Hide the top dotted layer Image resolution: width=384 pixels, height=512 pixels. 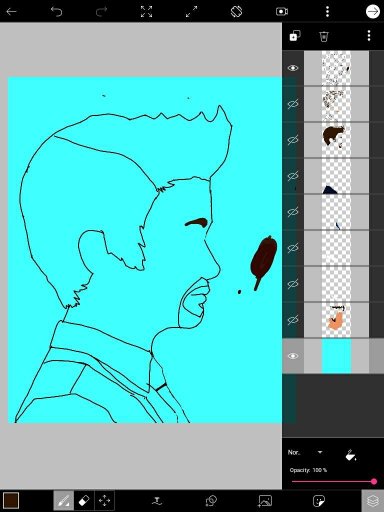click(293, 68)
